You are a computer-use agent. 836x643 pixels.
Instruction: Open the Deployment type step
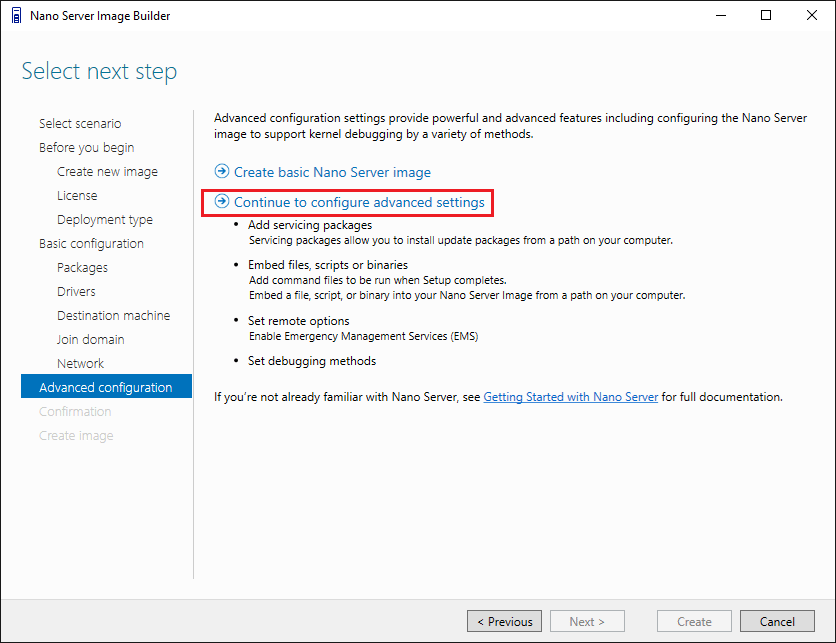pyautogui.click(x=105, y=219)
